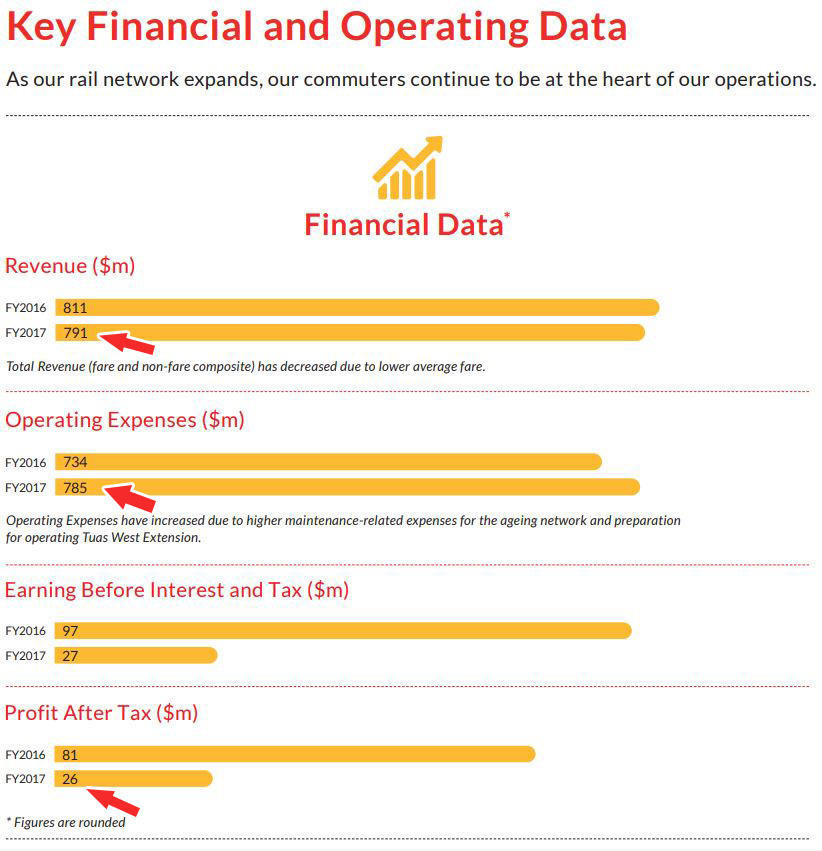Viewport: 822px width, 851px height.
Task: Select the FY2017 Revenue bar showing 791
Action: [350, 332]
